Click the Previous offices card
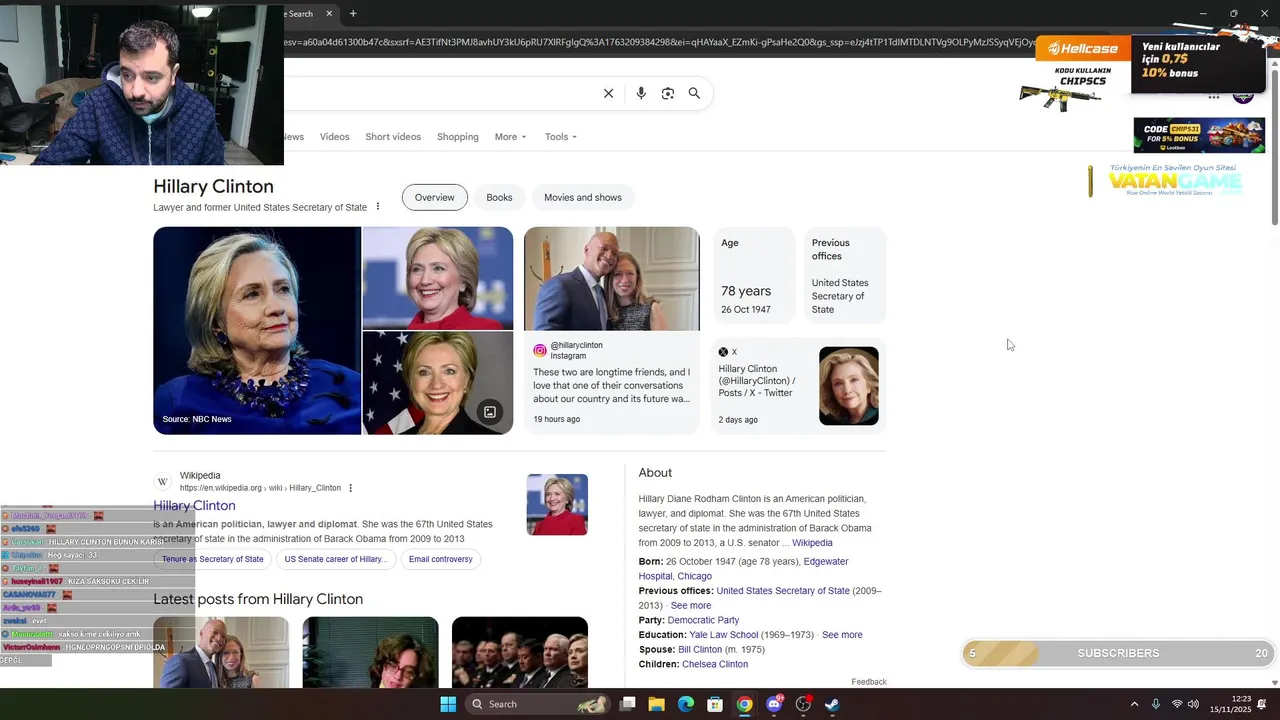1280x720 pixels. (845, 276)
